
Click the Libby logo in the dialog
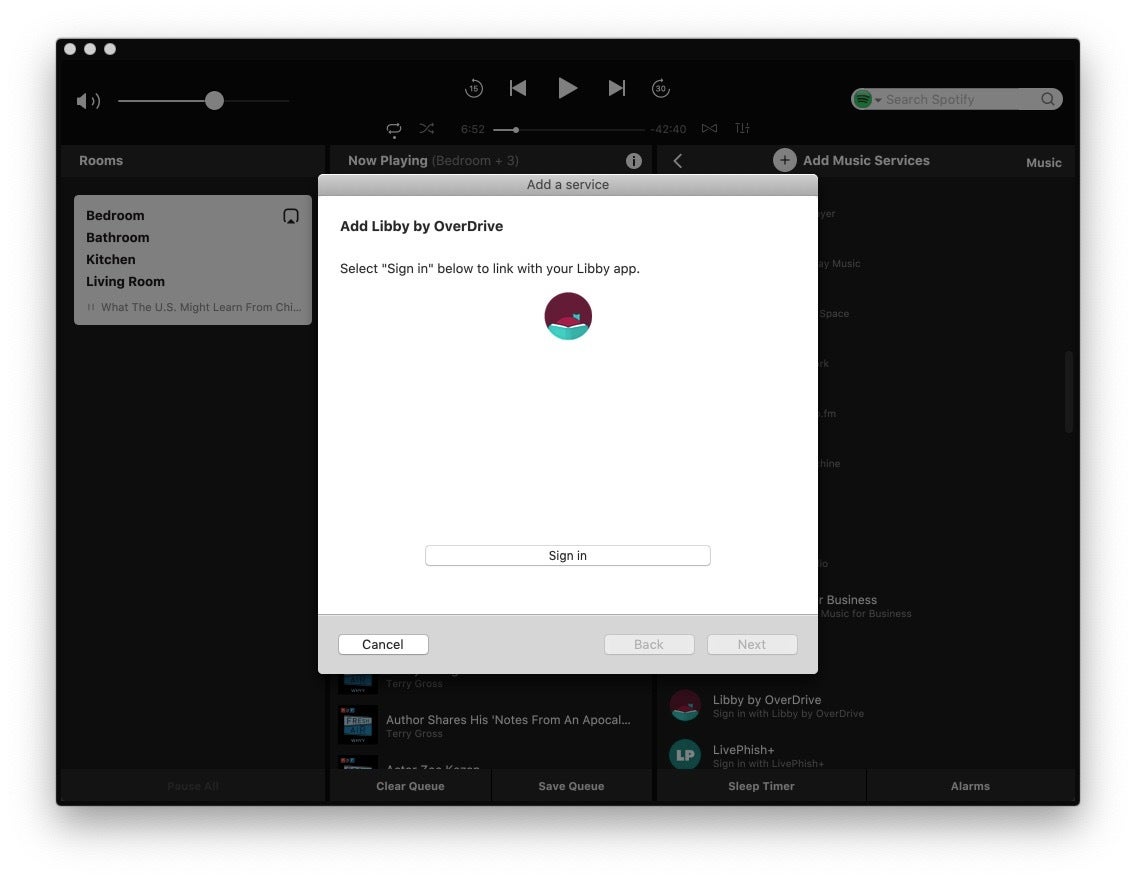pyautogui.click(x=568, y=316)
